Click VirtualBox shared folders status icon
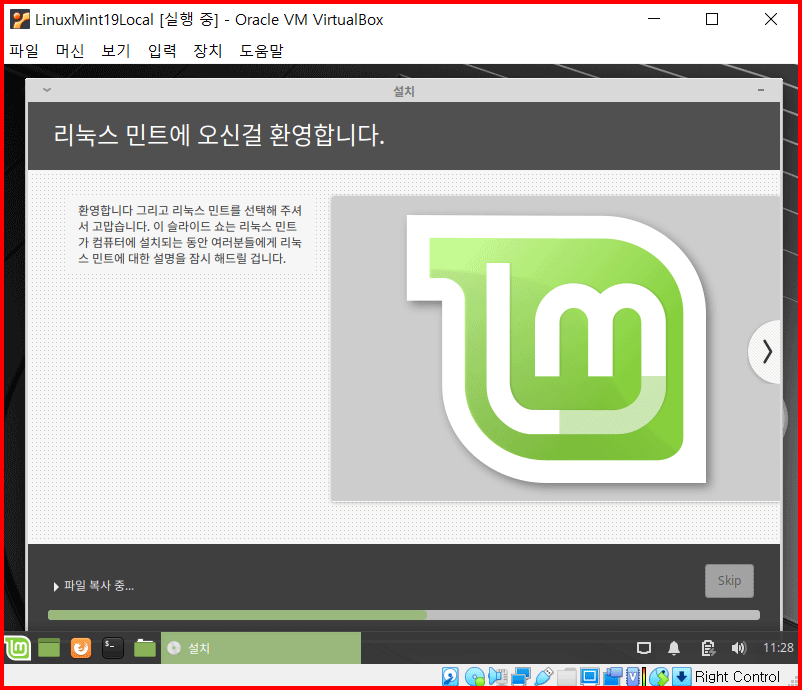The height and width of the screenshot is (690, 802). click(x=567, y=677)
